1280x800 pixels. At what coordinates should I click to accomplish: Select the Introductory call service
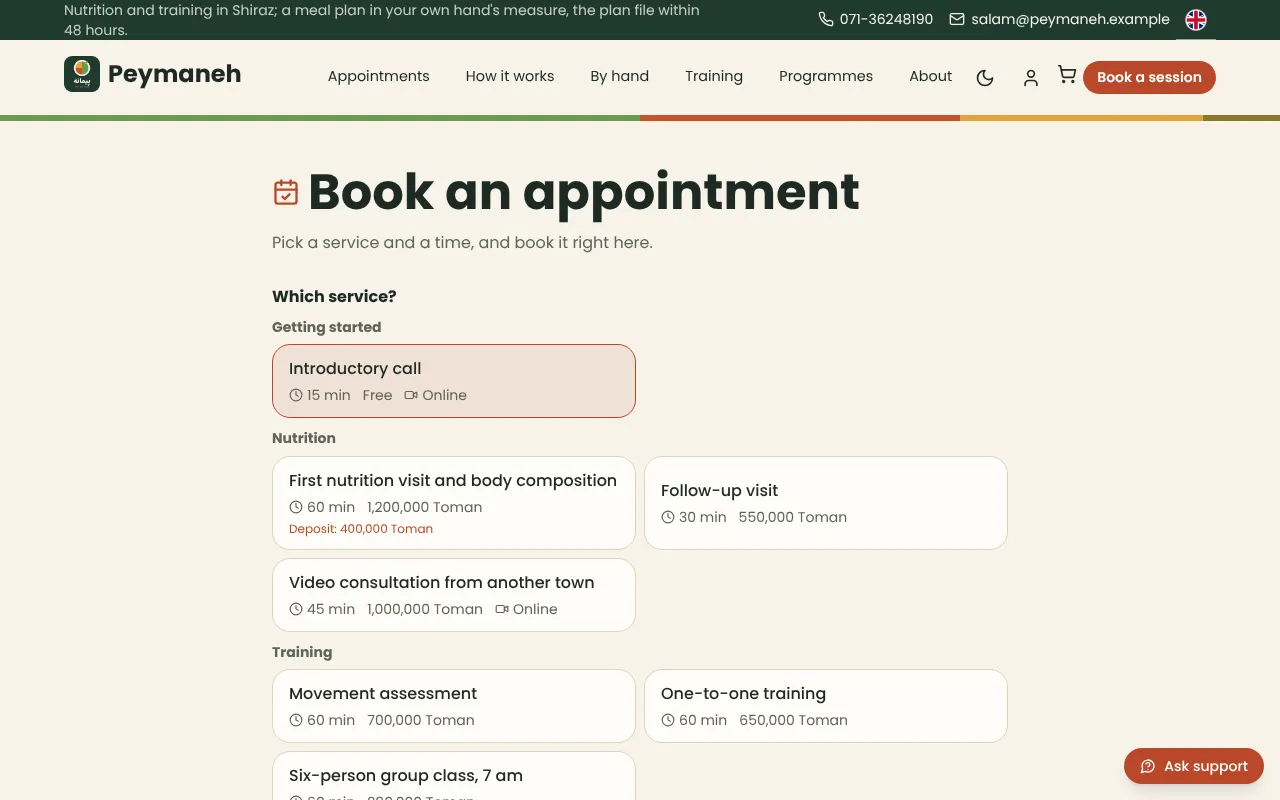[x=454, y=381]
